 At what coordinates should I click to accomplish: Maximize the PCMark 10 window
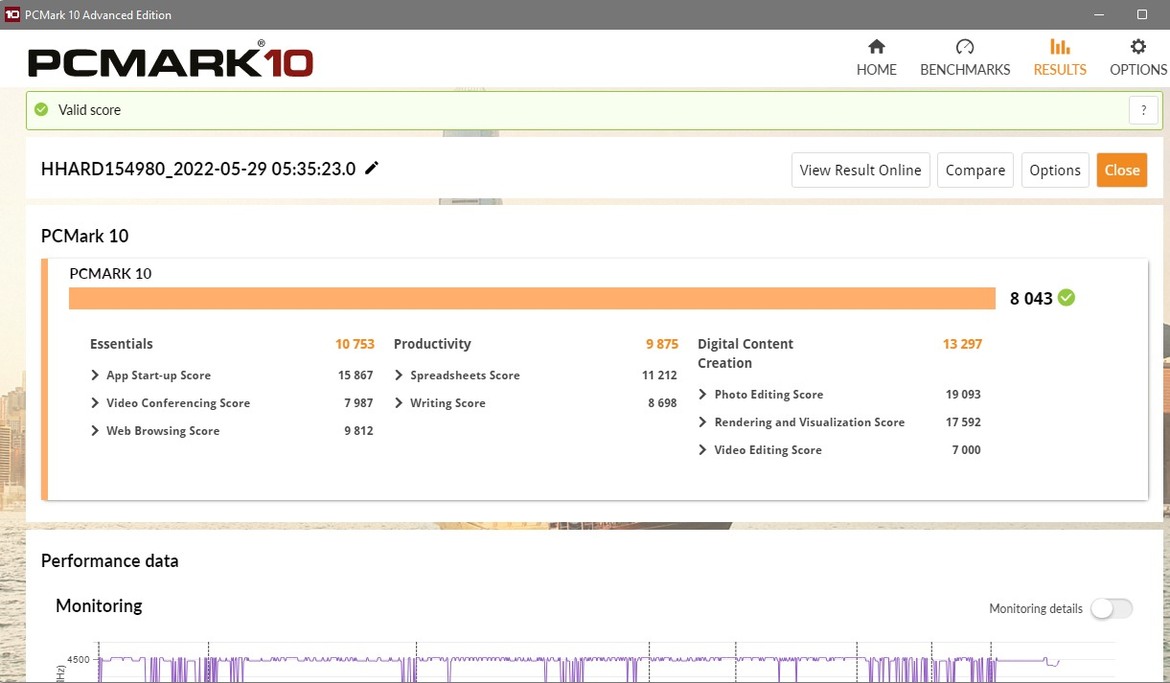coord(1142,14)
